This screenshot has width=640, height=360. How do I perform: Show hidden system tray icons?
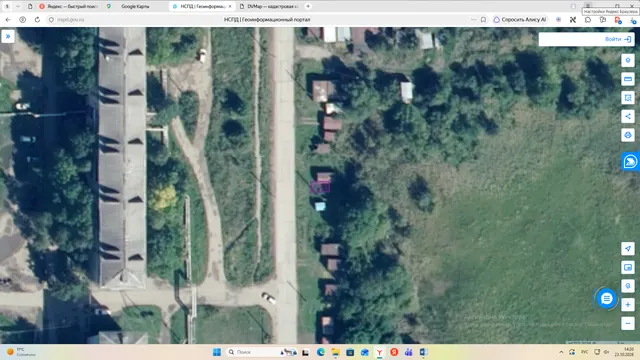point(561,352)
